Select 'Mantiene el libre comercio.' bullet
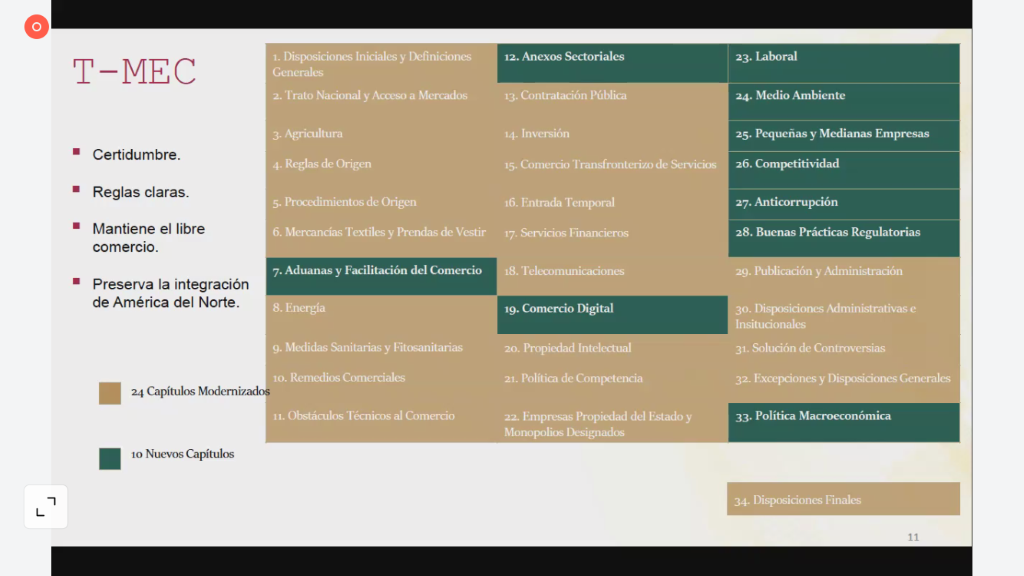1024x576 pixels. pyautogui.click(x=149, y=238)
